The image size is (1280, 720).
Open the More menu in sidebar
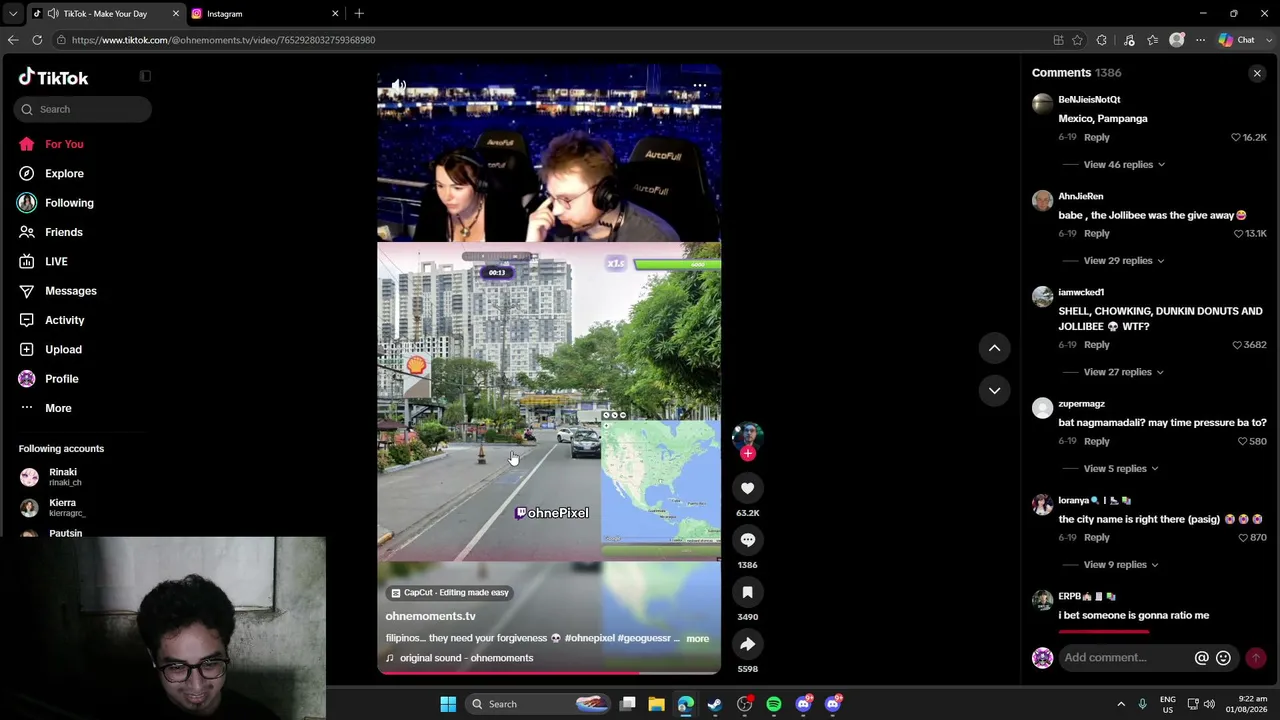(x=58, y=408)
